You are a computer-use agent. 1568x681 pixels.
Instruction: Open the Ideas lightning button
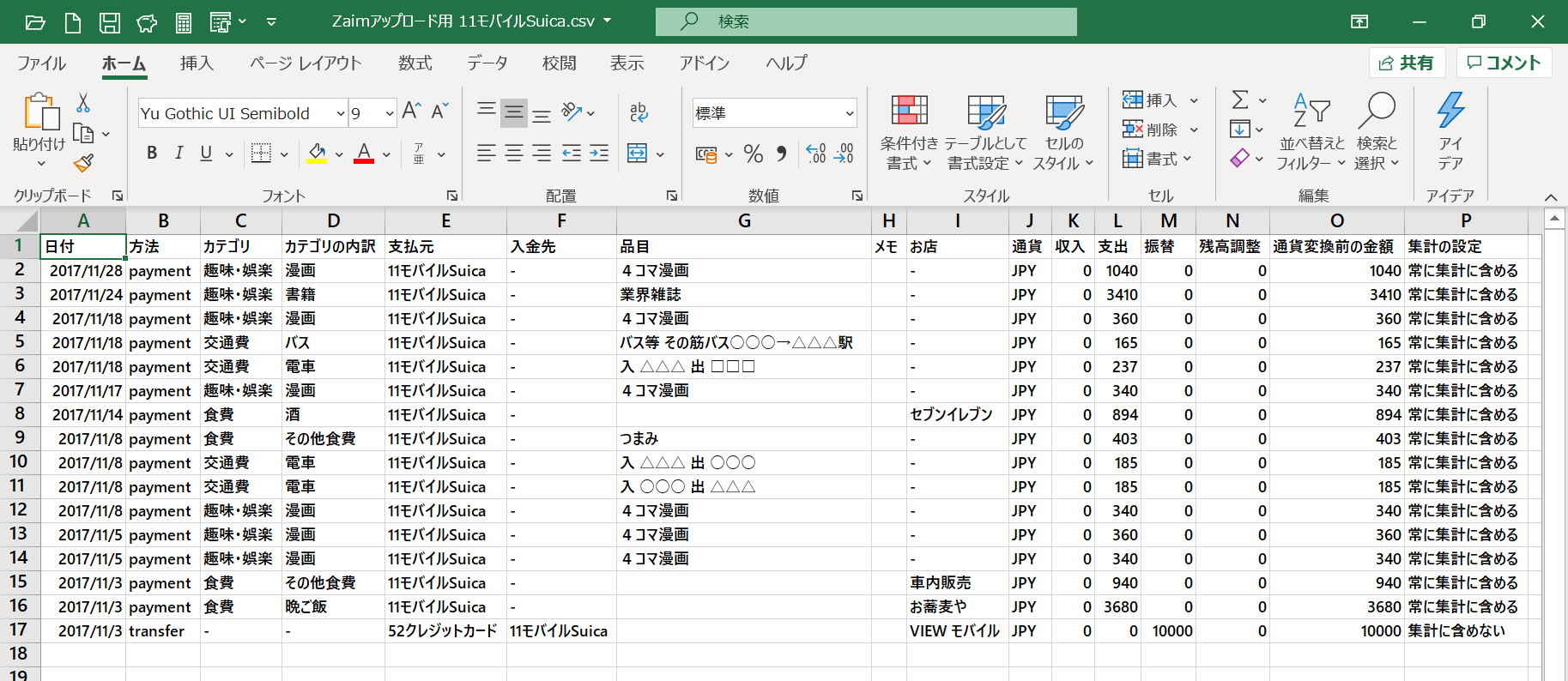click(x=1451, y=131)
